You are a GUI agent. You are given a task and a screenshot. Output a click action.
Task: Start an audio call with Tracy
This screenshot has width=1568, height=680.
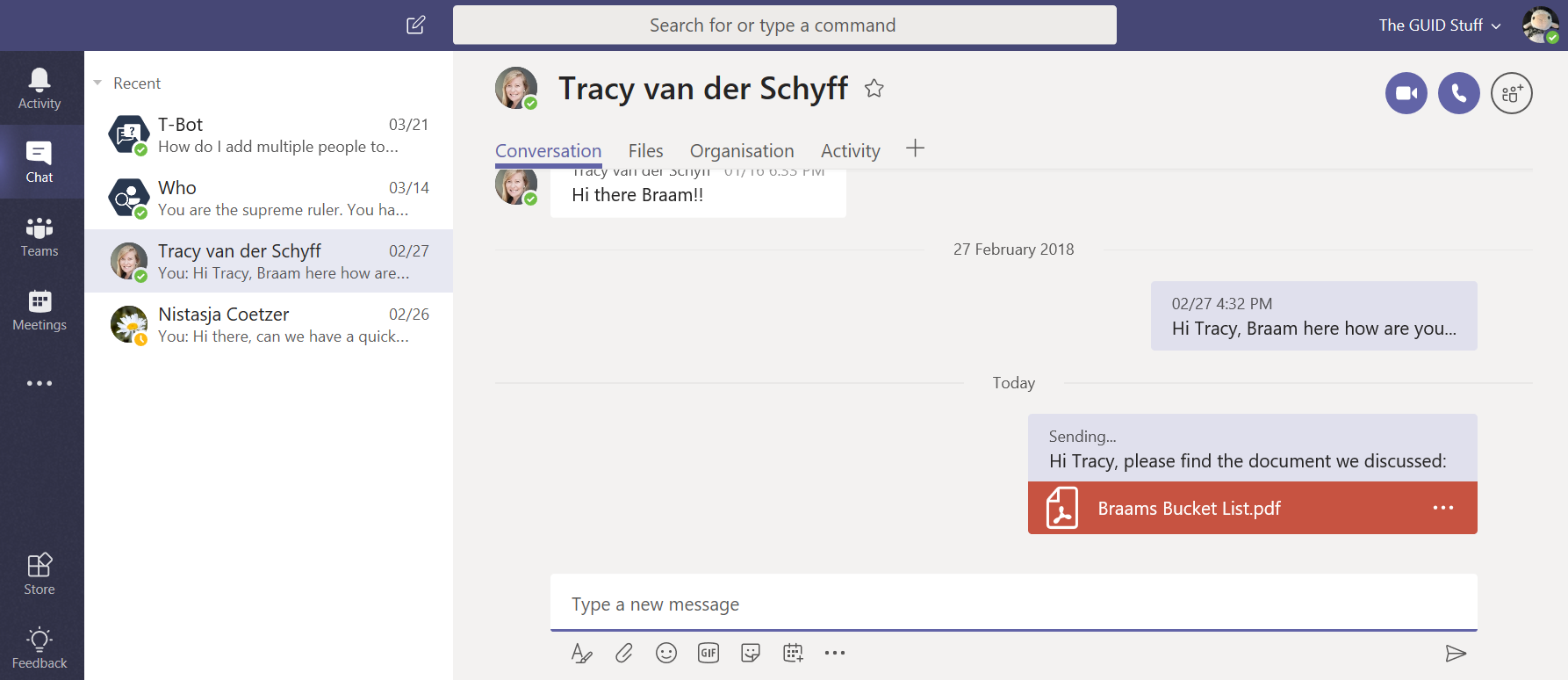coord(1458,93)
